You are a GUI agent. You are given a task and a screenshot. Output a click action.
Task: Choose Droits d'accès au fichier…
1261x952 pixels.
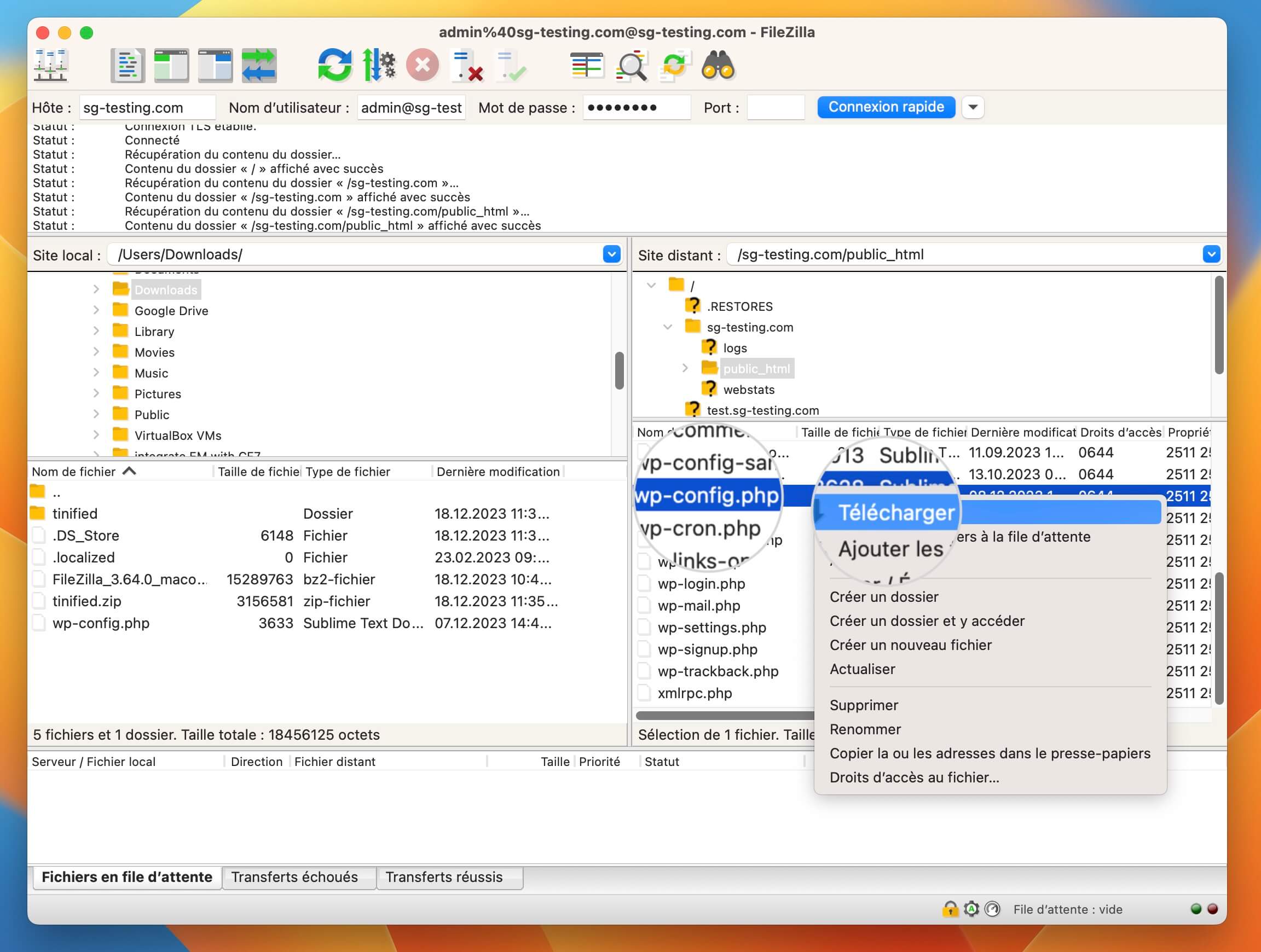tap(914, 777)
